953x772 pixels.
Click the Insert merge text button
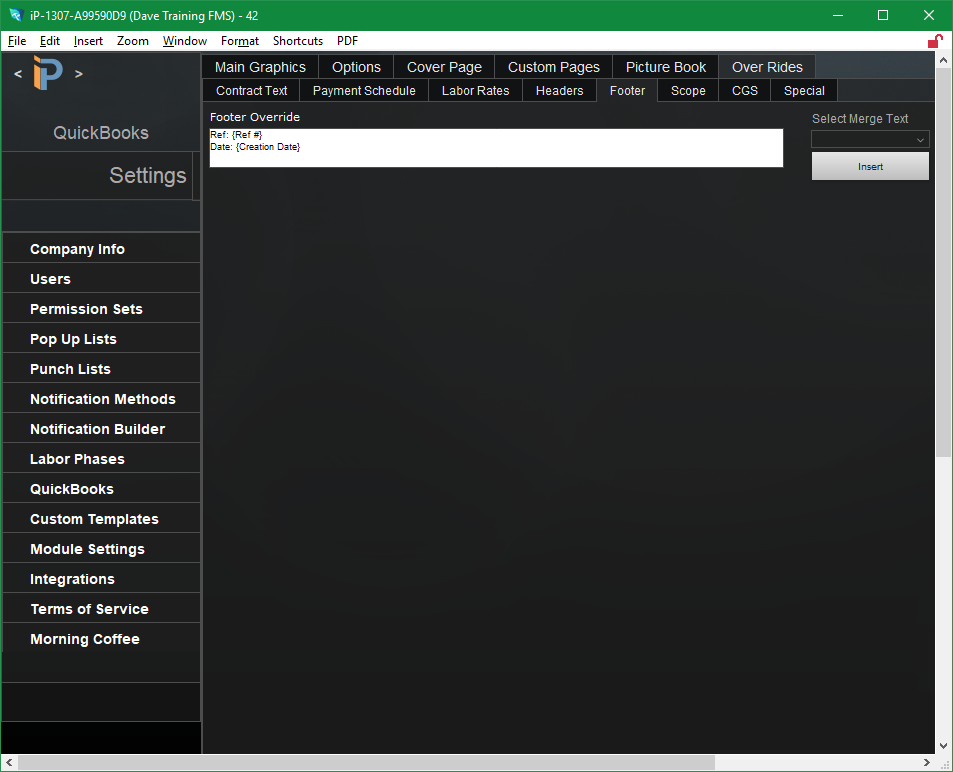click(869, 165)
